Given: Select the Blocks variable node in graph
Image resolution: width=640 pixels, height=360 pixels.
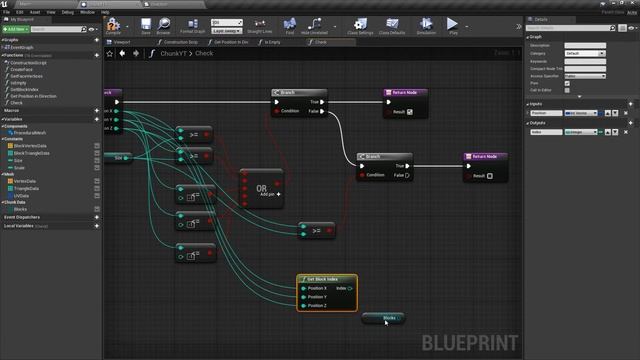Looking at the screenshot, I should (383, 318).
